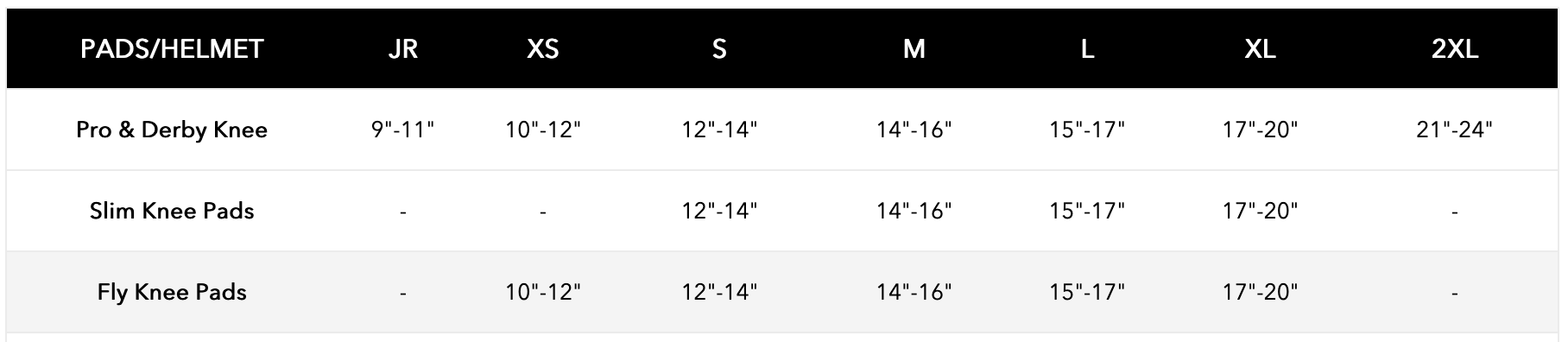1568x342 pixels.
Task: Select the L size column header
Action: point(1087,49)
